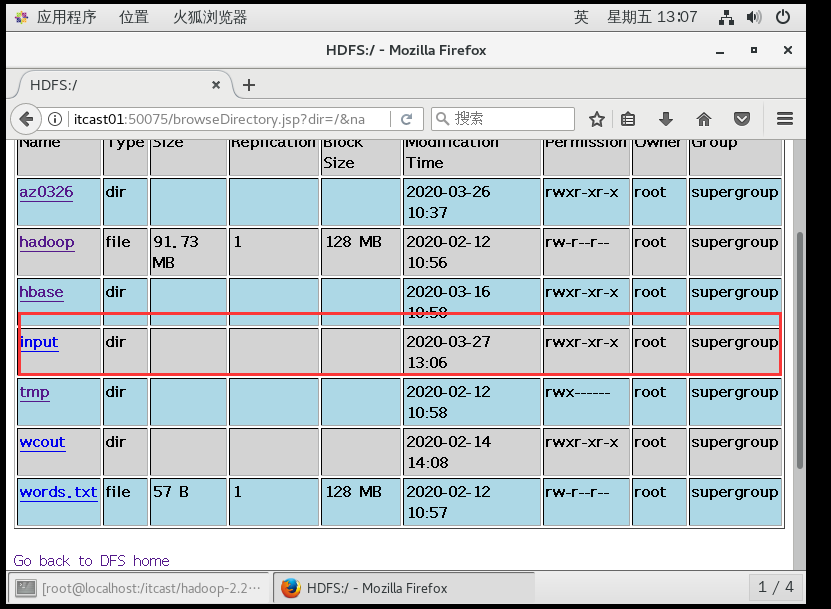Open clock showing 星期五 13:07

pyautogui.click(x=652, y=17)
